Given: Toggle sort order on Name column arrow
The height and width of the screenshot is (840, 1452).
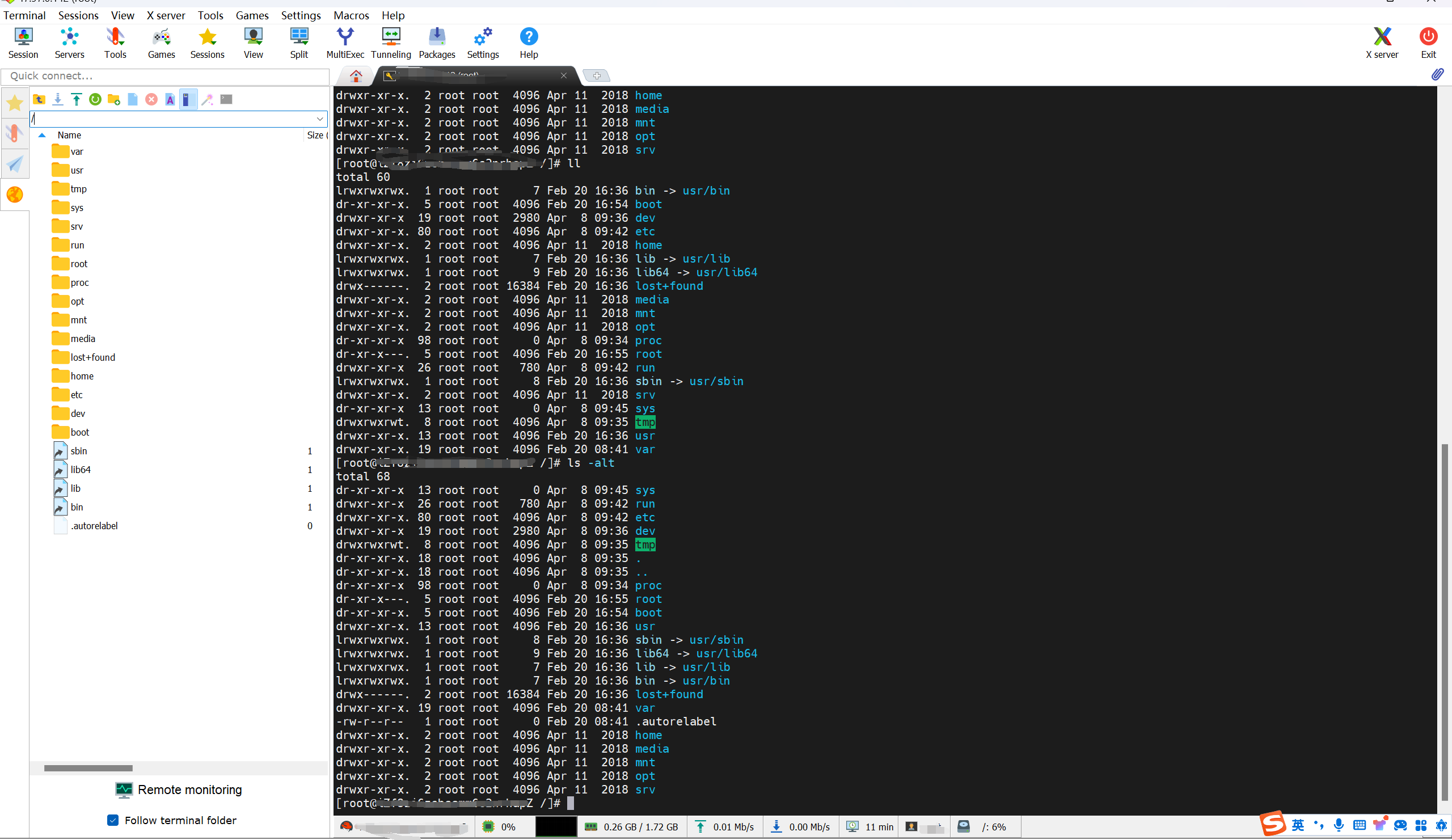Looking at the screenshot, I should 41,135.
